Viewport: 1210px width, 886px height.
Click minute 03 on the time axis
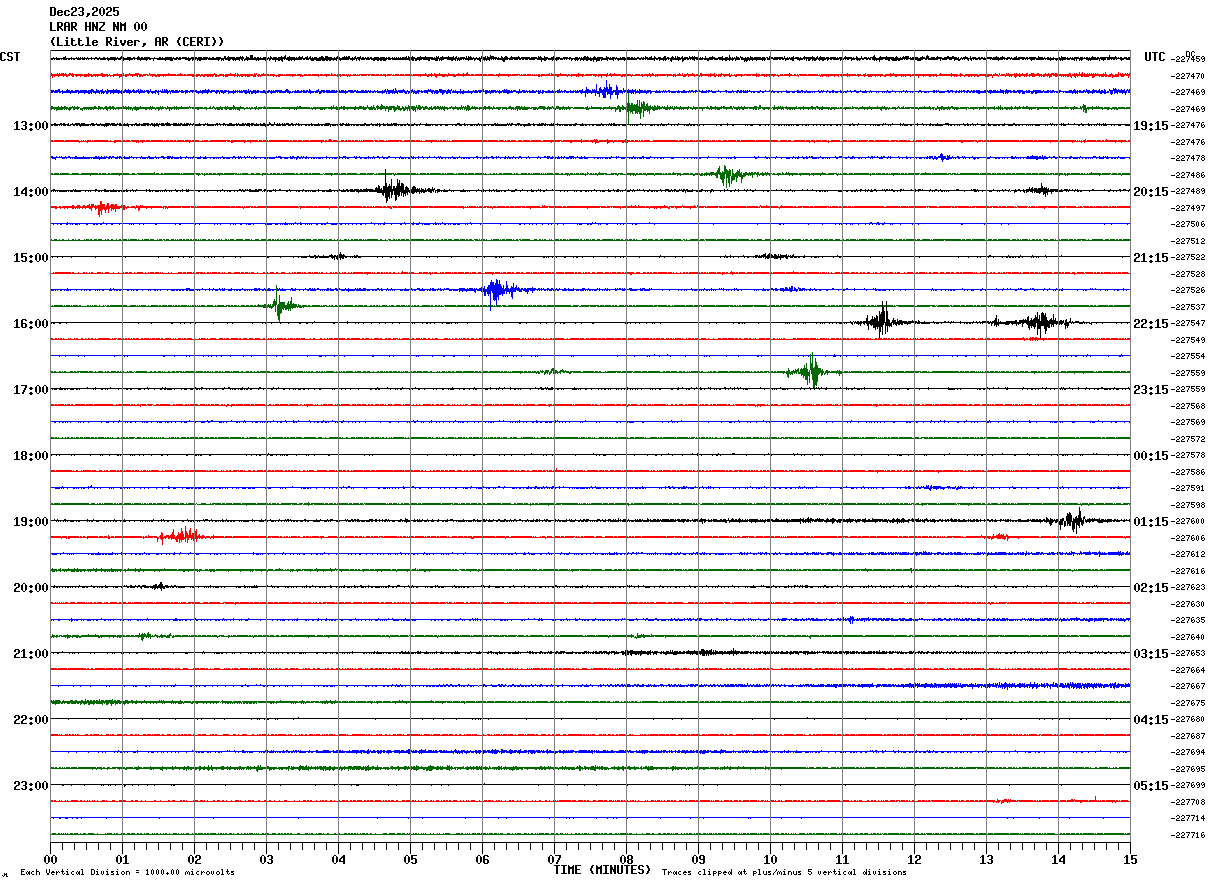click(x=266, y=859)
